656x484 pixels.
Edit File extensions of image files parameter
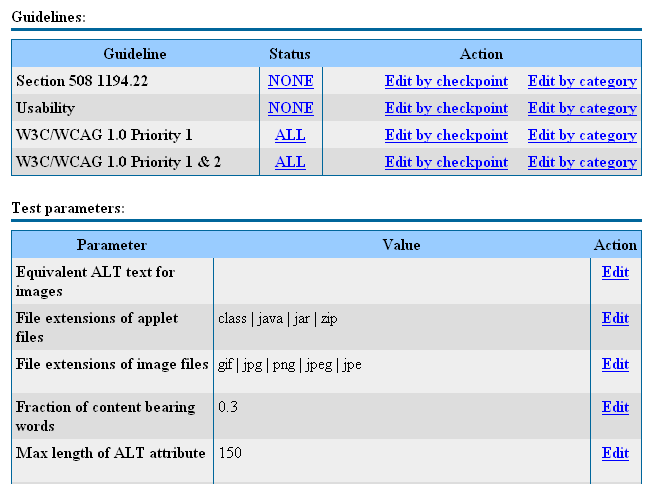pos(615,364)
